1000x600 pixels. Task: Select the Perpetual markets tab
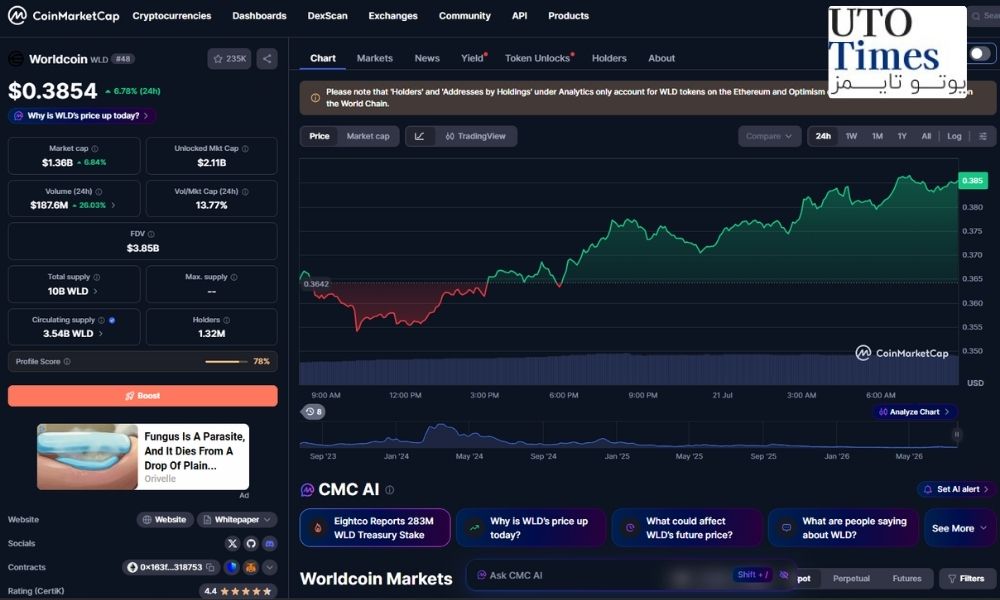[851, 578]
